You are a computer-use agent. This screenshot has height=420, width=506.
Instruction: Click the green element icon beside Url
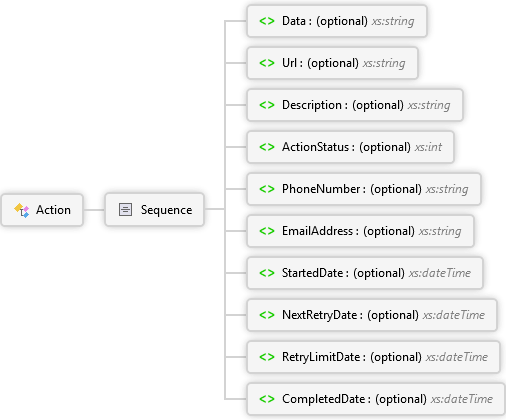[x=267, y=63]
